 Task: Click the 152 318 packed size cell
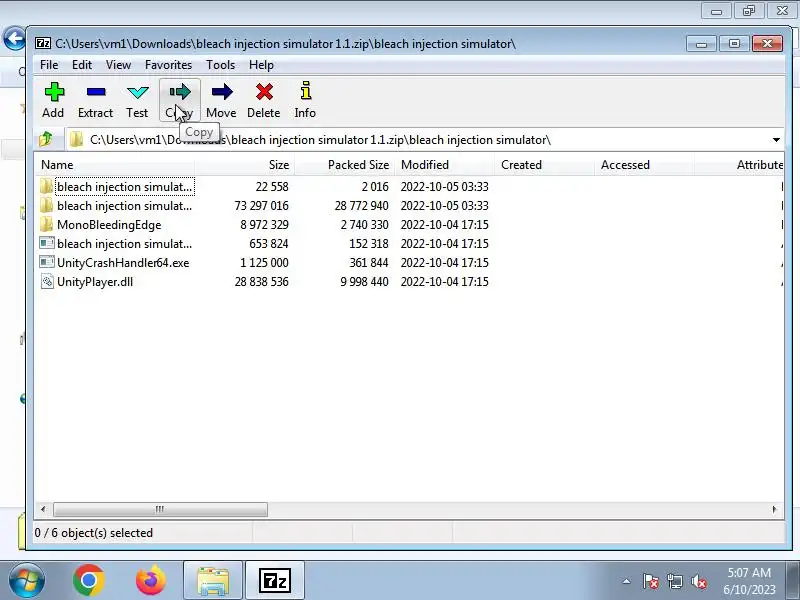tap(369, 244)
